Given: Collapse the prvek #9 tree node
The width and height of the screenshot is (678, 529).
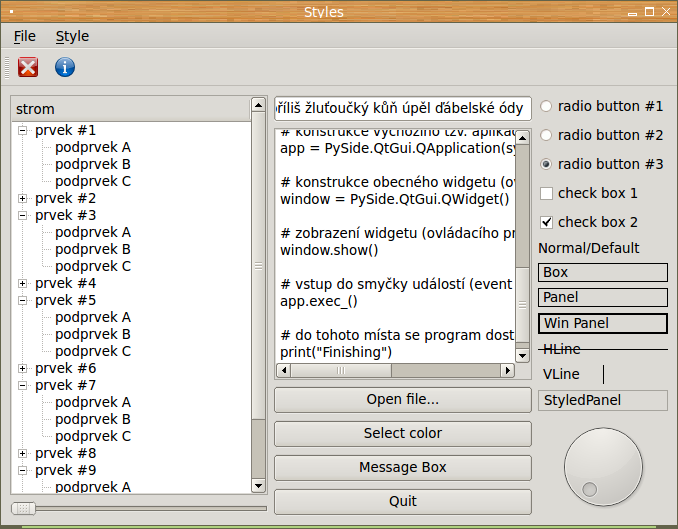Looking at the screenshot, I should click(x=22, y=470).
